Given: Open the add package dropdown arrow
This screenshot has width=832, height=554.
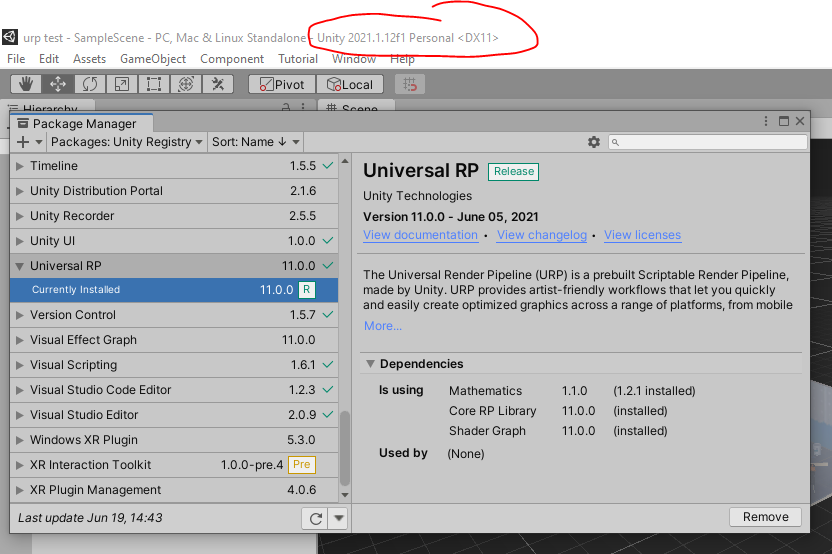Looking at the screenshot, I should [39, 142].
